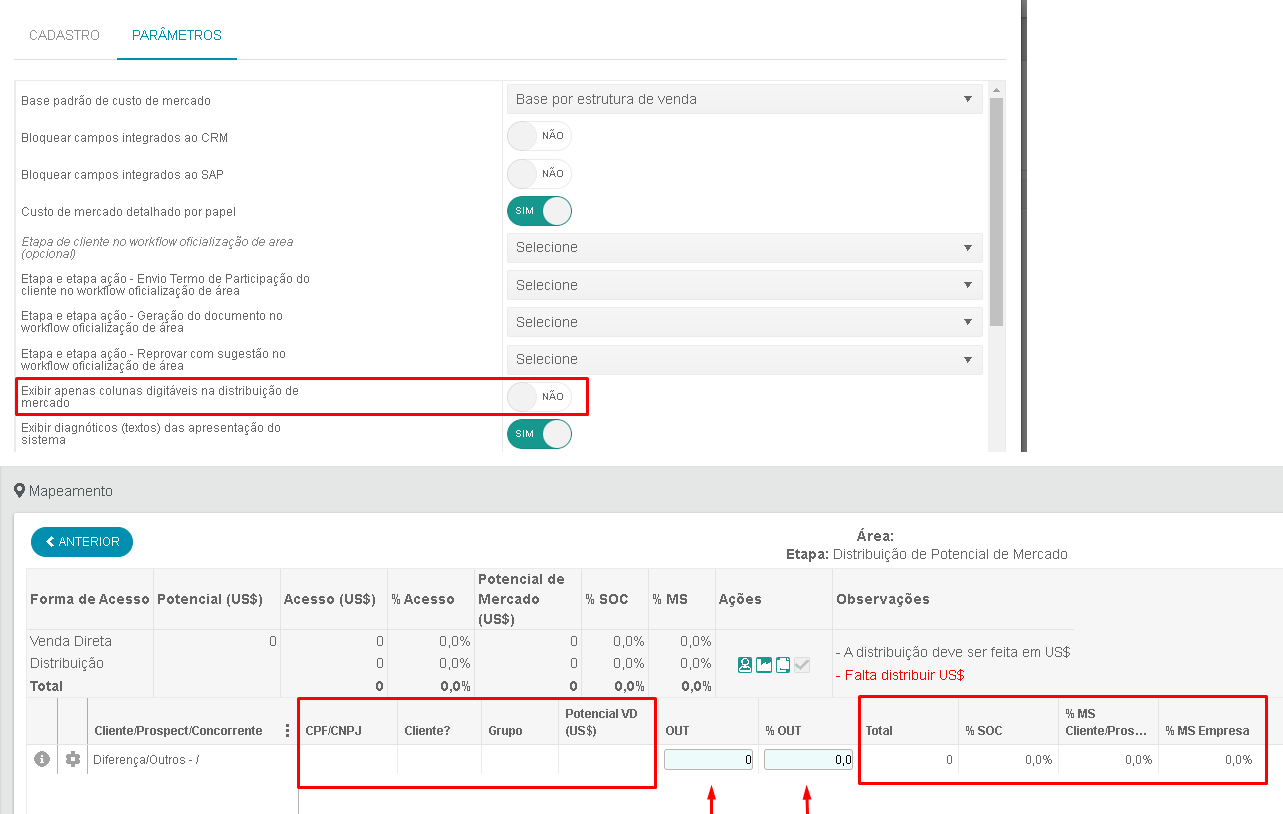Viewport: 1283px width, 814px height.
Task: Click the Distribuição row label
Action: pos(67,663)
